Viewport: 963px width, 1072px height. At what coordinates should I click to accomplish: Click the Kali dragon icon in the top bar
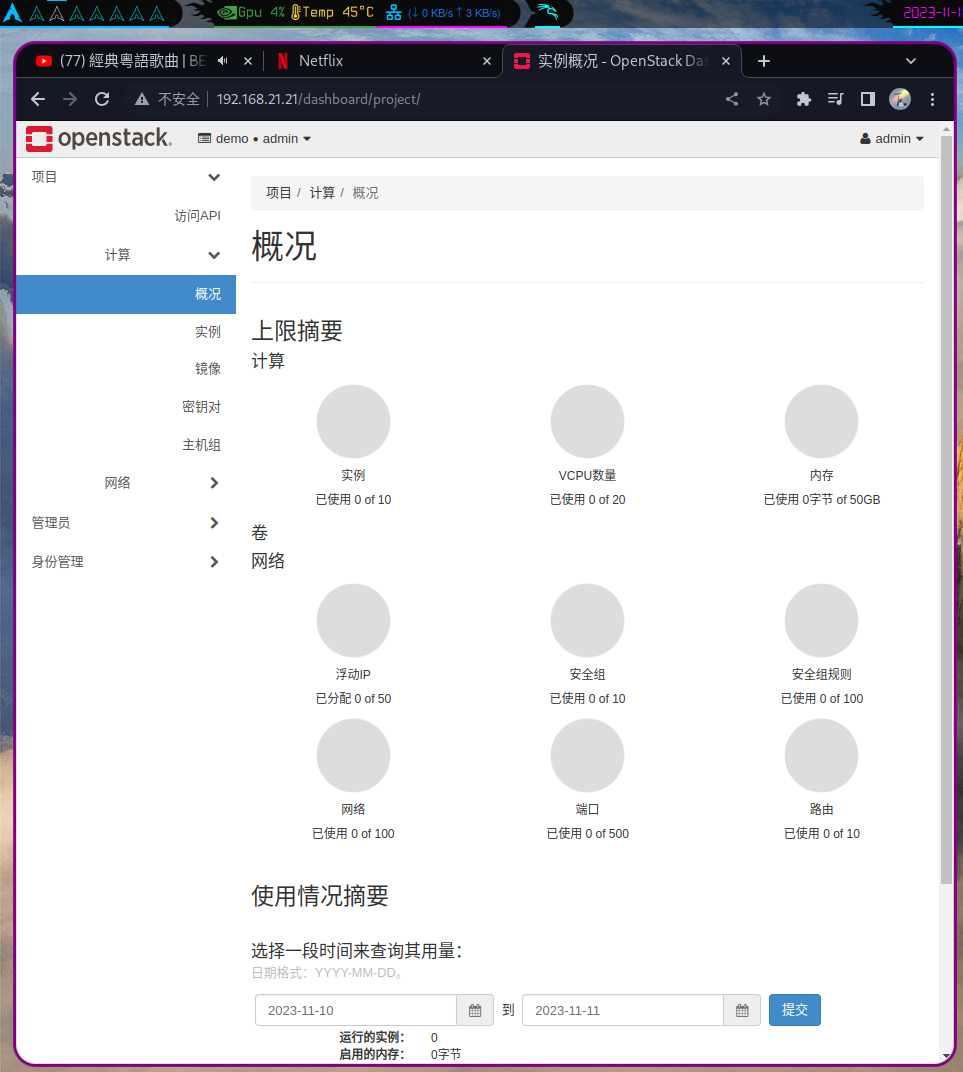click(548, 14)
